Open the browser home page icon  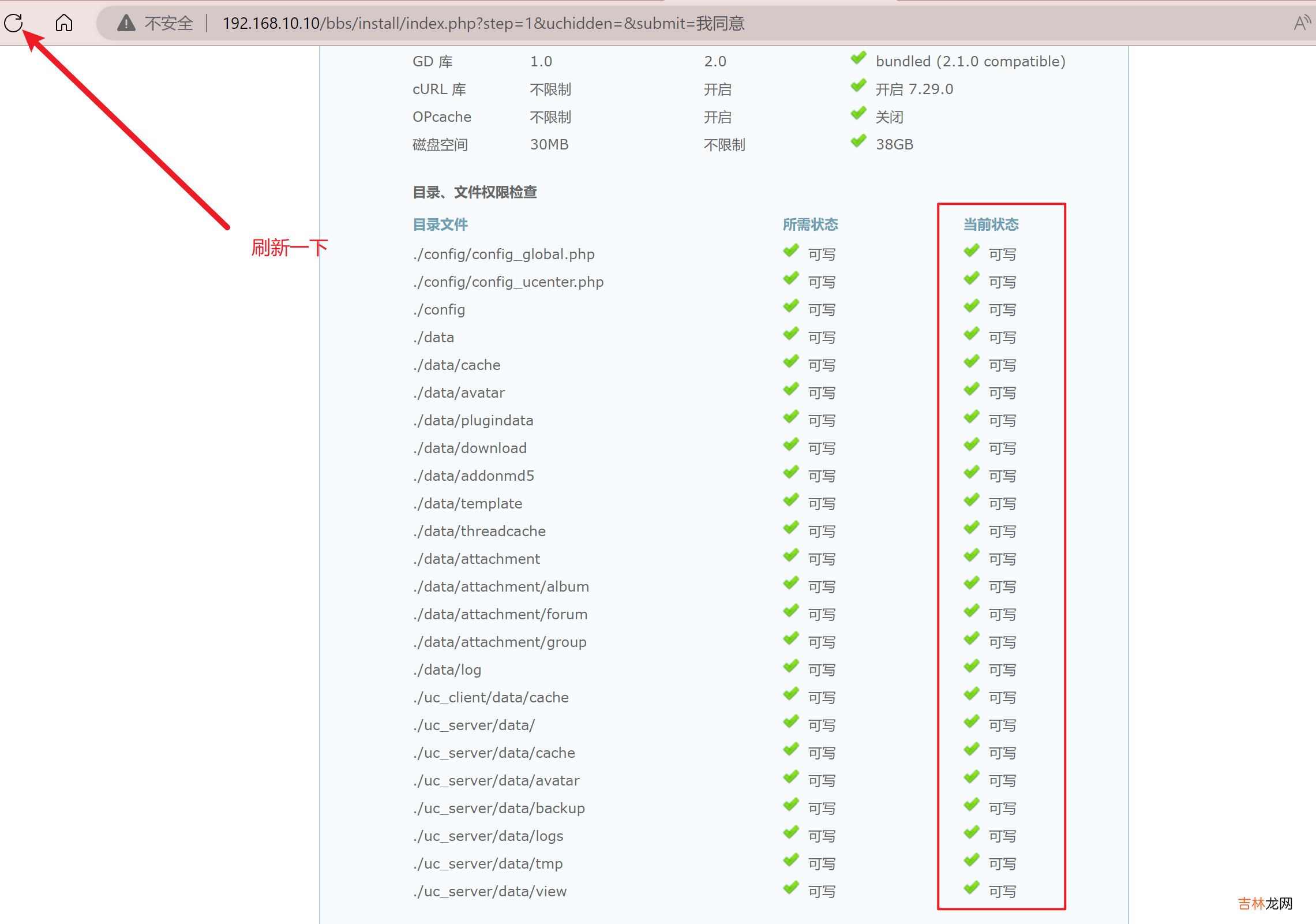click(64, 23)
